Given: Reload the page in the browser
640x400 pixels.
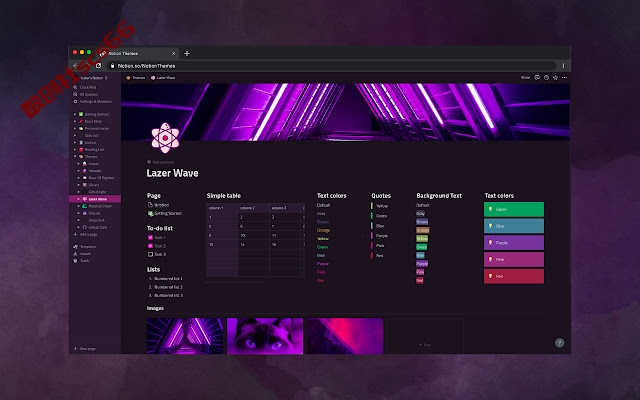Looking at the screenshot, I should [98, 65].
